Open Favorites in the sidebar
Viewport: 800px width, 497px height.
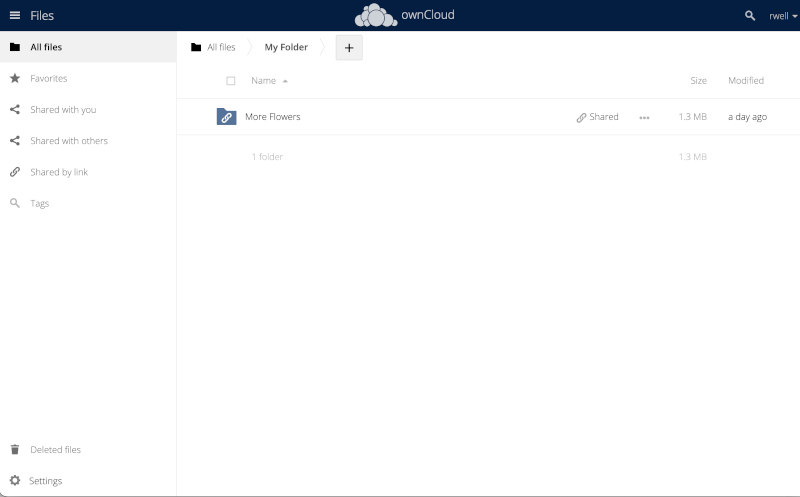[x=88, y=78]
